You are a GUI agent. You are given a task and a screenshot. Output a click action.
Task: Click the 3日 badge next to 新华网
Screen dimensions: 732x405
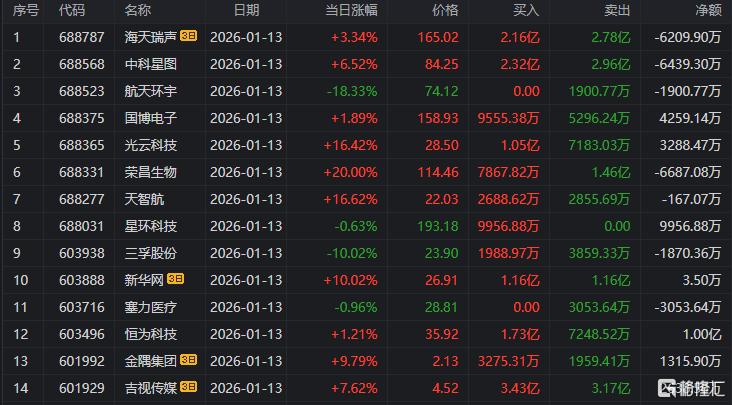coord(175,279)
